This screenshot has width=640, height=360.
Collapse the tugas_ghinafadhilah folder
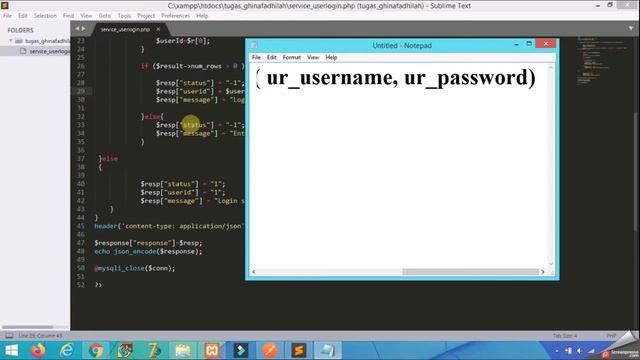[11, 41]
